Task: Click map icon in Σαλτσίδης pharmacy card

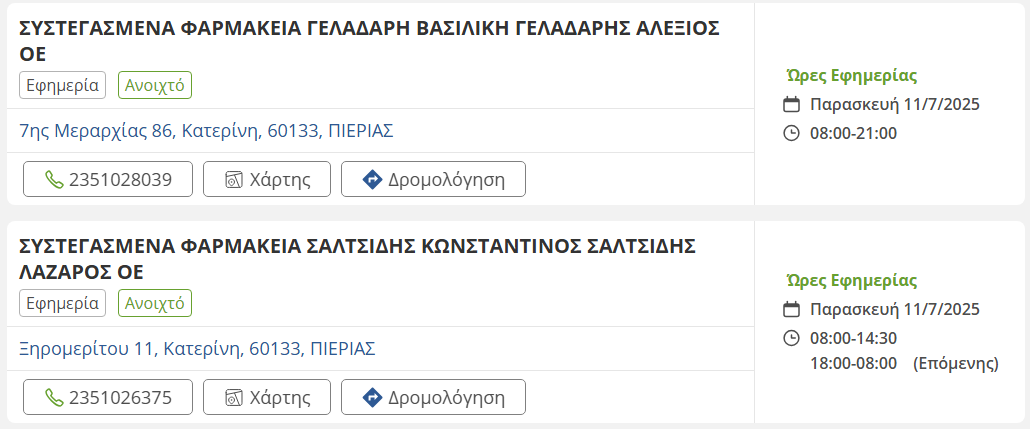Action: [234, 398]
